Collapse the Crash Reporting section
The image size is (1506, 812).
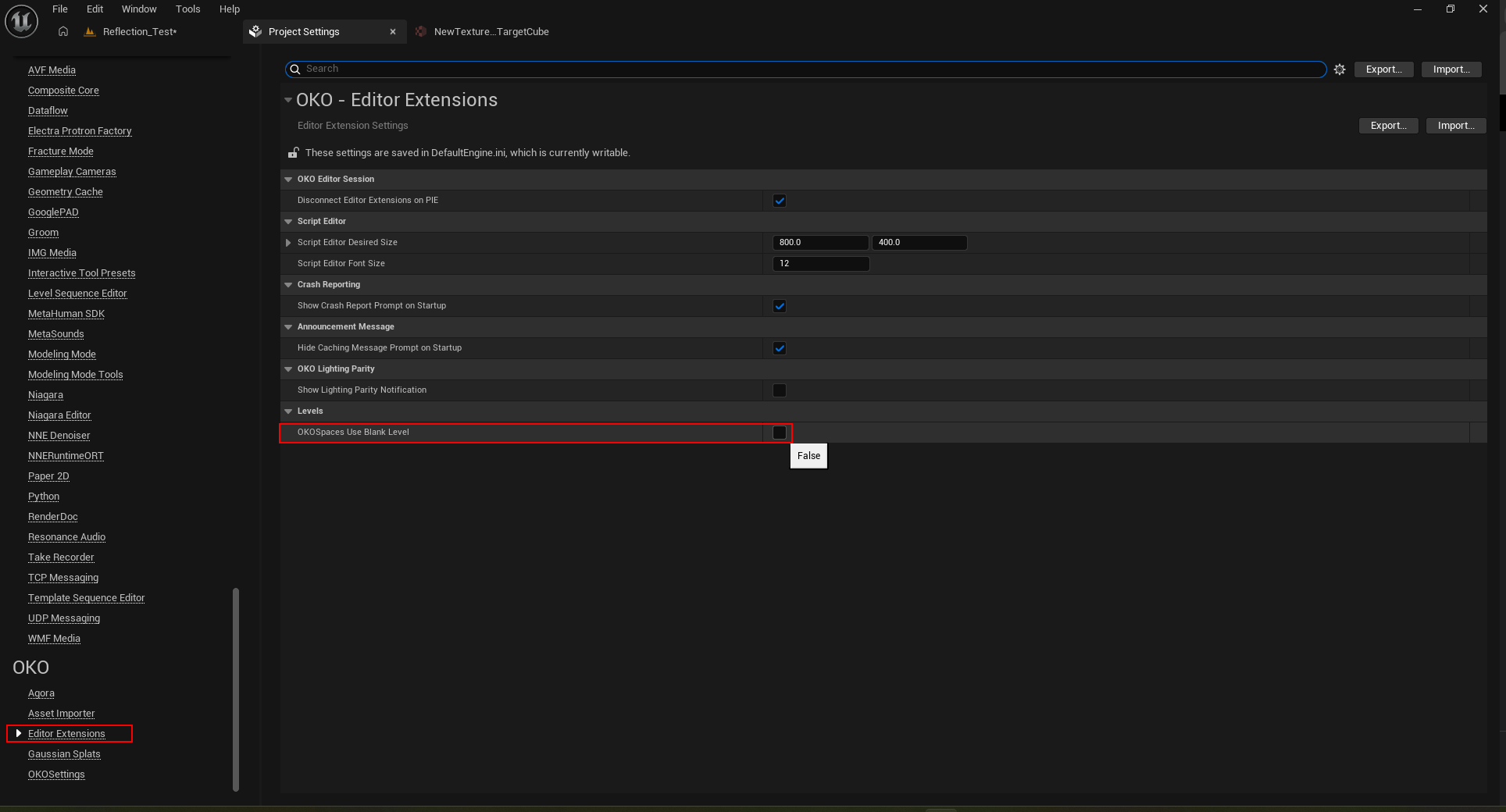pos(288,285)
